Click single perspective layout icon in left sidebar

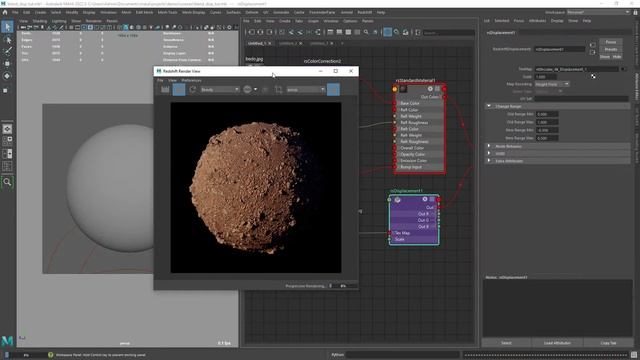7,129
